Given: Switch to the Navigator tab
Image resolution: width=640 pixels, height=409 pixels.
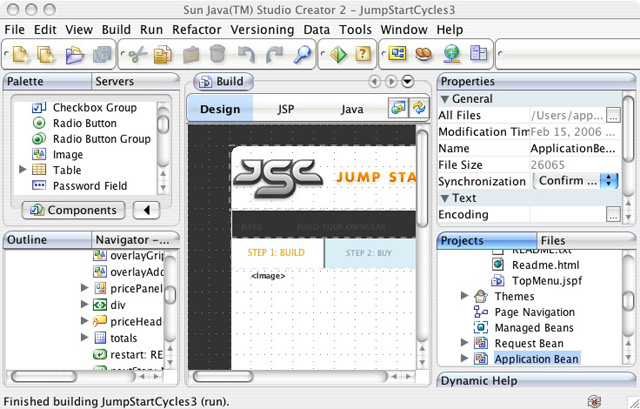Looking at the screenshot, I should coord(135,240).
